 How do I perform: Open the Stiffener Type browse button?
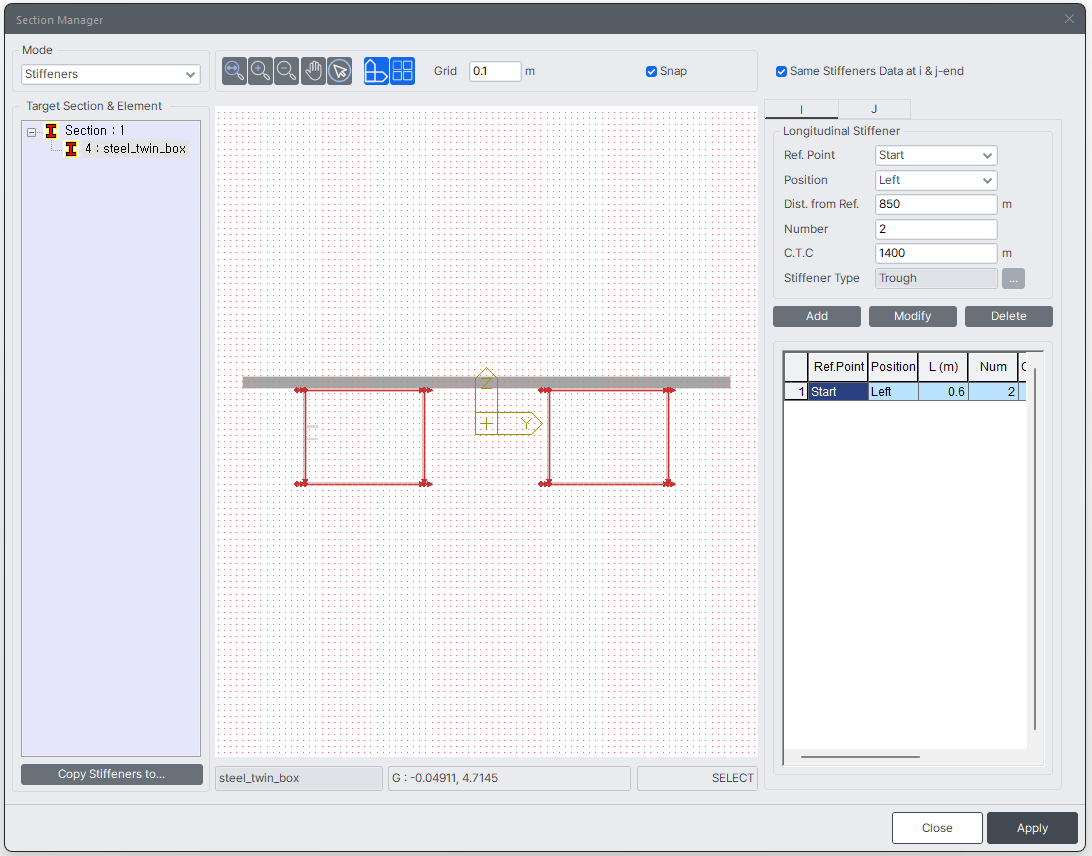[x=1013, y=279]
